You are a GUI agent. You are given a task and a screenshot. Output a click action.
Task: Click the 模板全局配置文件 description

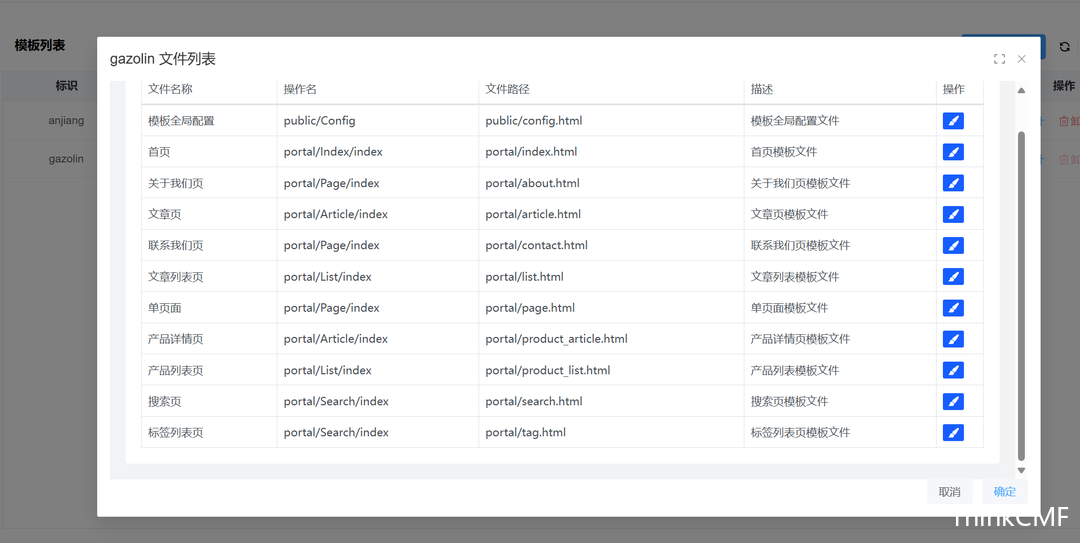coord(795,121)
